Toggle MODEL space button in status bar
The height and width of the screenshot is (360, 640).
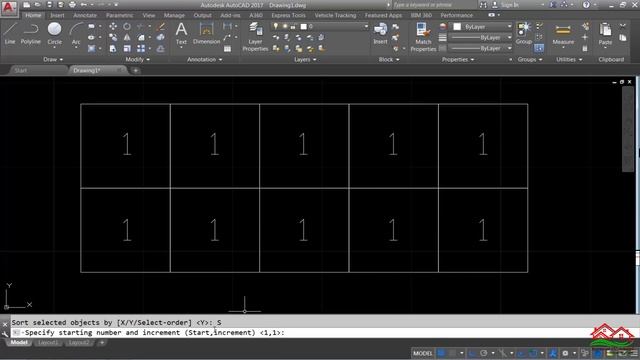[x=422, y=353]
